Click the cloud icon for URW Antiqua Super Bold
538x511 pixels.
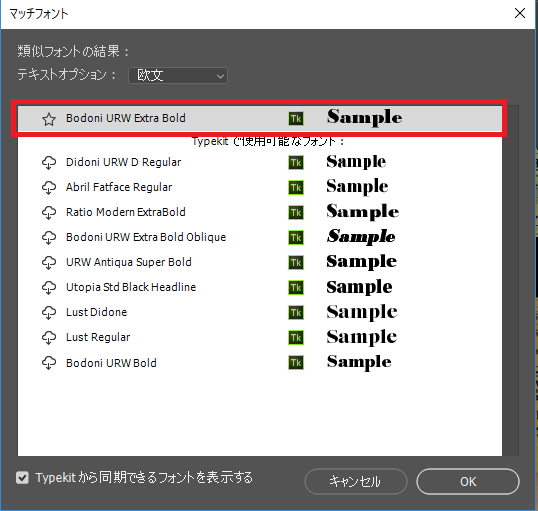[49, 263]
